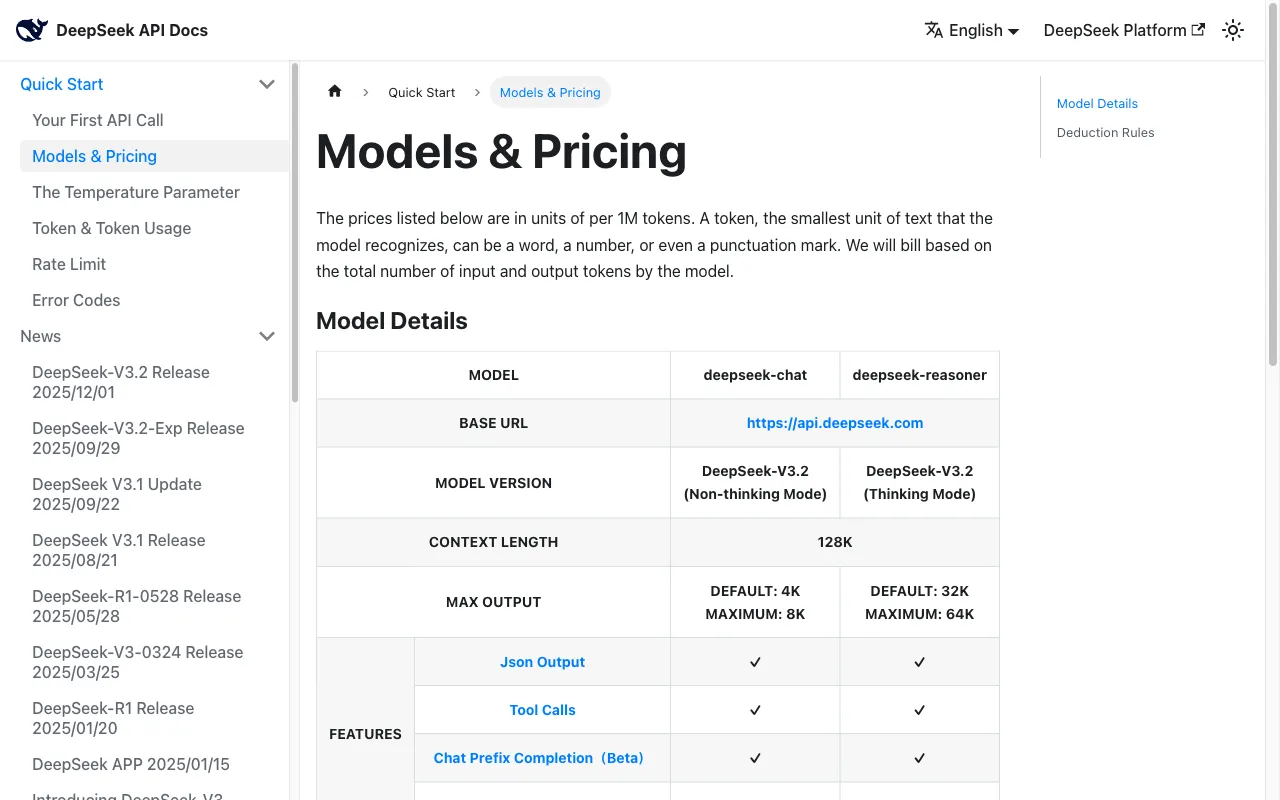
Task: Click the sidebar scrollbar thumb
Action: [x=295, y=232]
